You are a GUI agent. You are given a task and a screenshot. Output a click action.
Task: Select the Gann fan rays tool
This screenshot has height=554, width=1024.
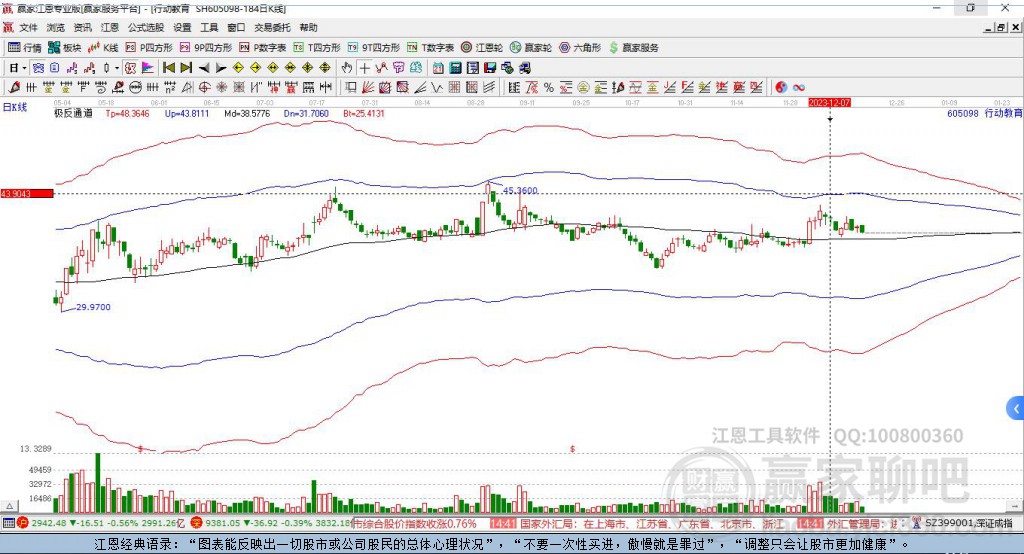click(x=368, y=87)
